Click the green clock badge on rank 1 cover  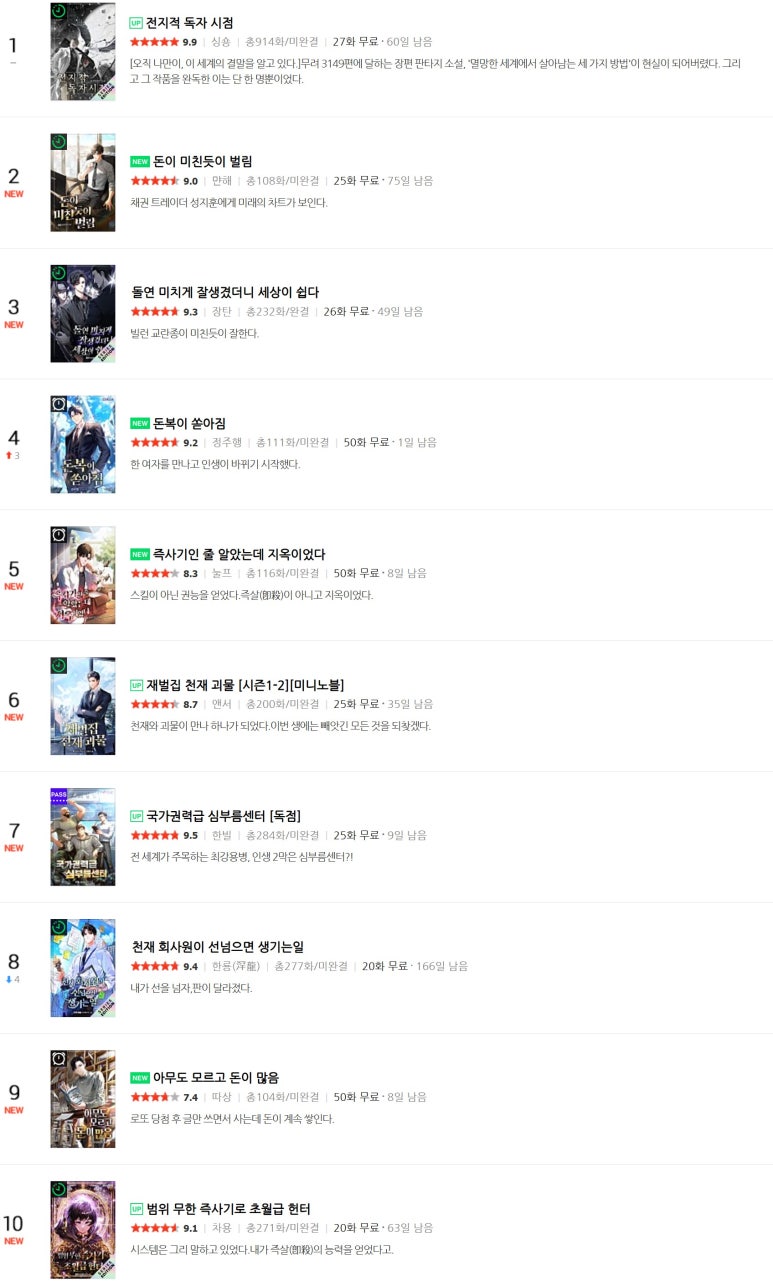59,11
